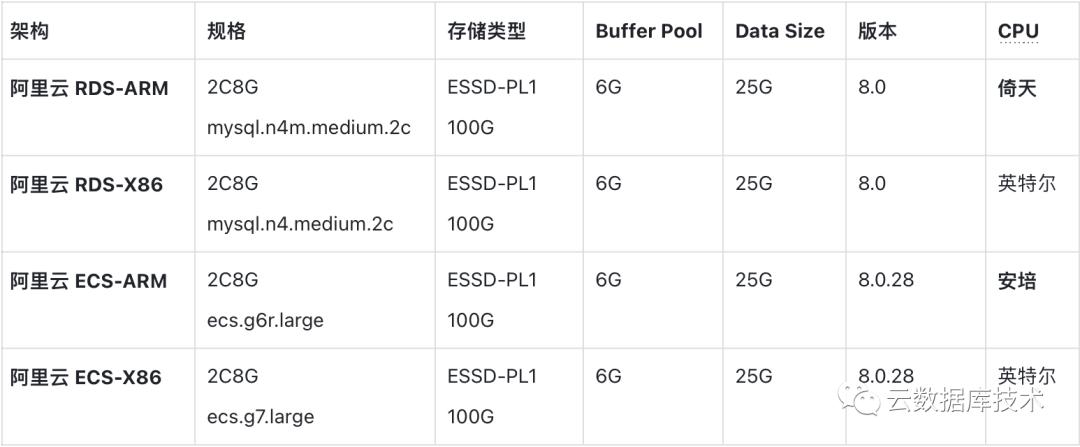Select the ecs.g6r.large spec text

click(265, 321)
